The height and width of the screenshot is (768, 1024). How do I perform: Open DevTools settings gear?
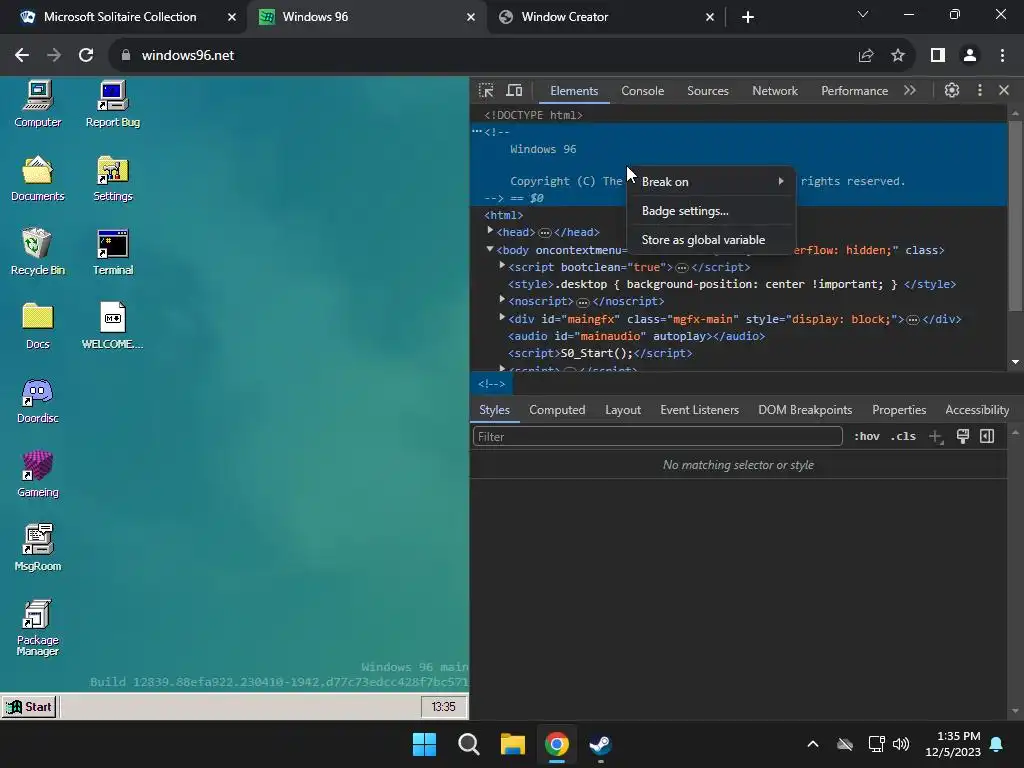tap(952, 90)
